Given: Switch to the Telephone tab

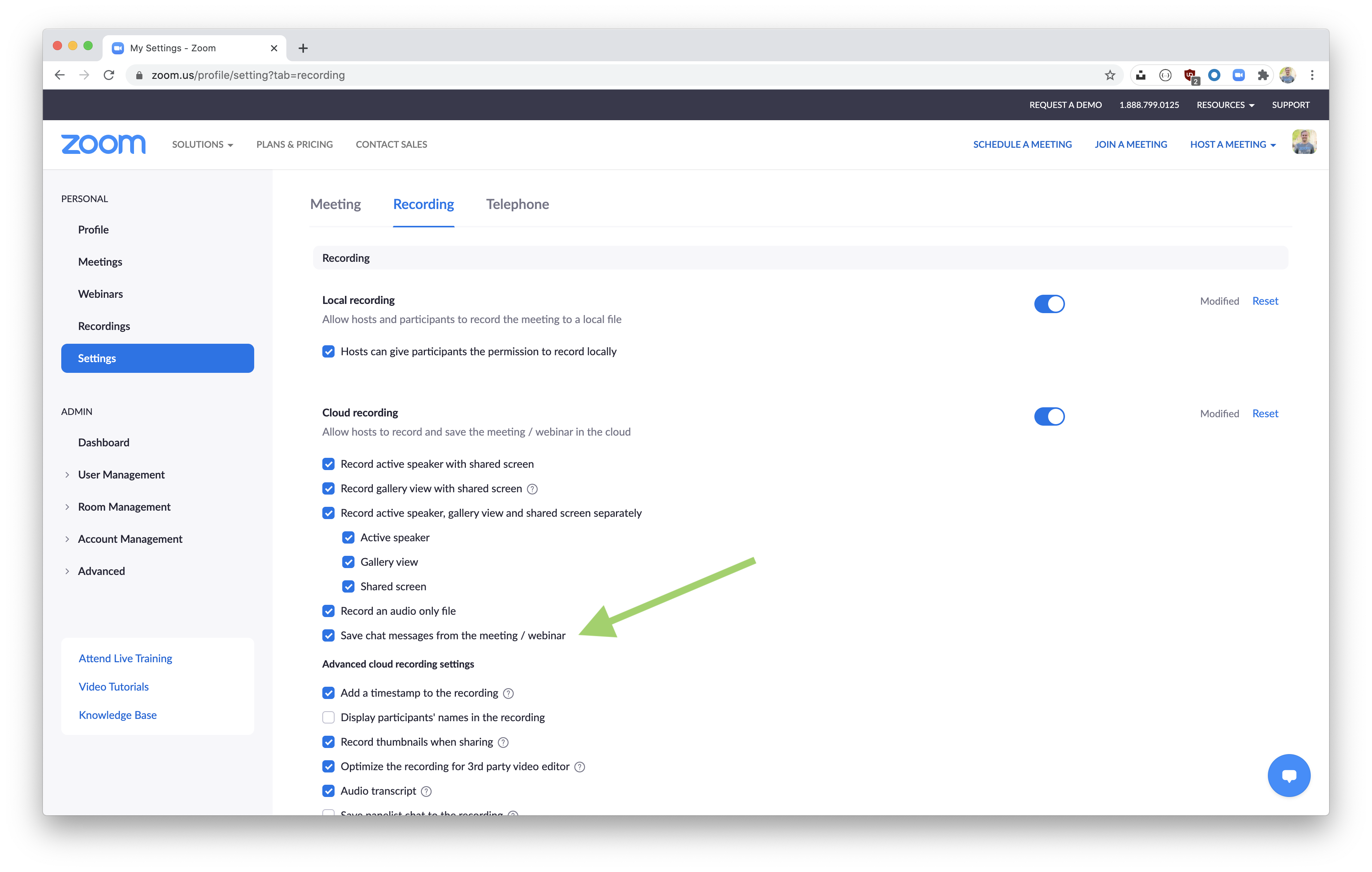Looking at the screenshot, I should coord(517,204).
